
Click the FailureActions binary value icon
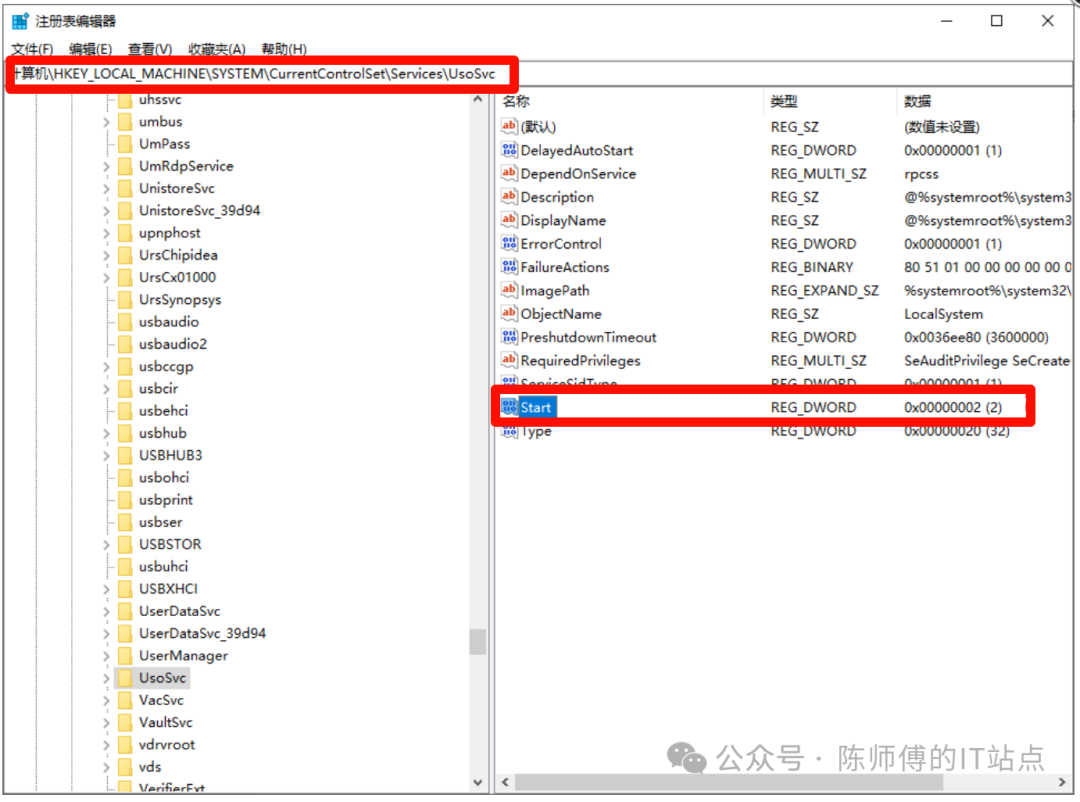(x=510, y=267)
